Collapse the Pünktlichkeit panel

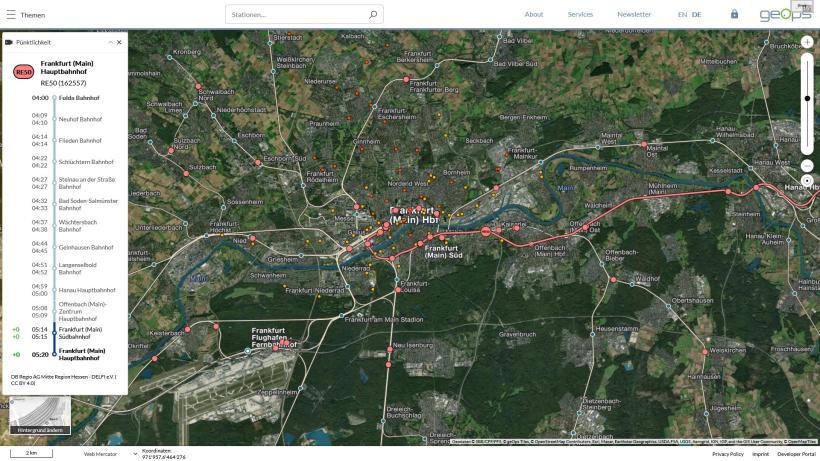(110, 42)
